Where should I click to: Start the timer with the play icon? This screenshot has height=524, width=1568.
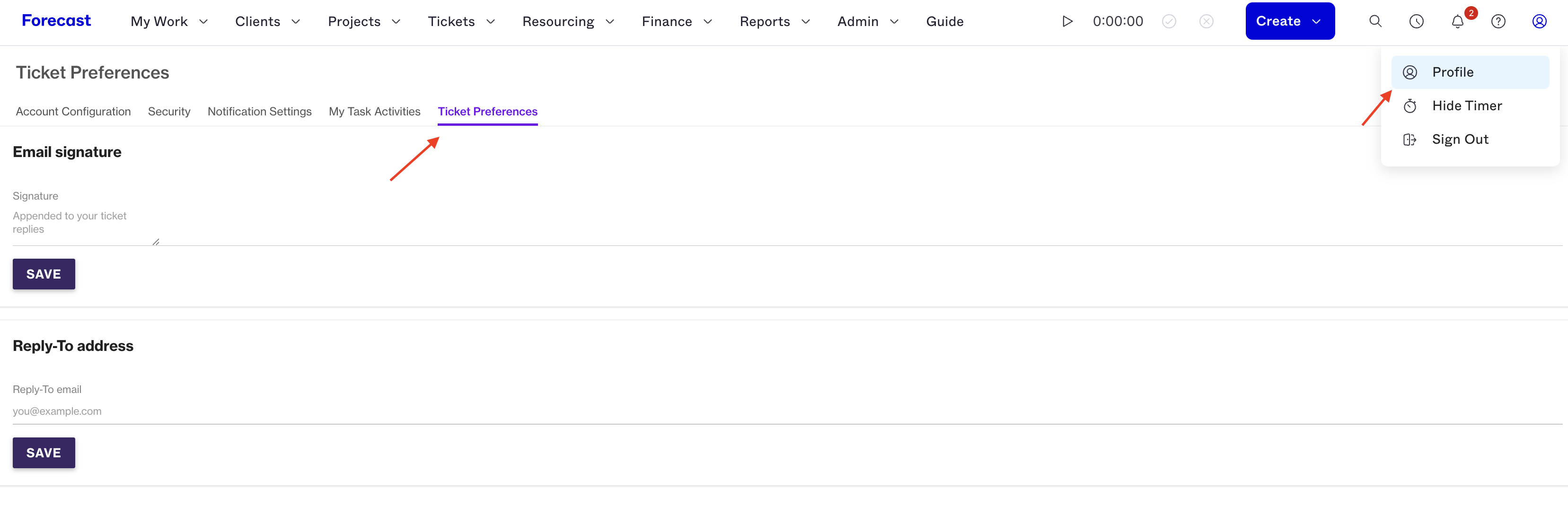1067,21
